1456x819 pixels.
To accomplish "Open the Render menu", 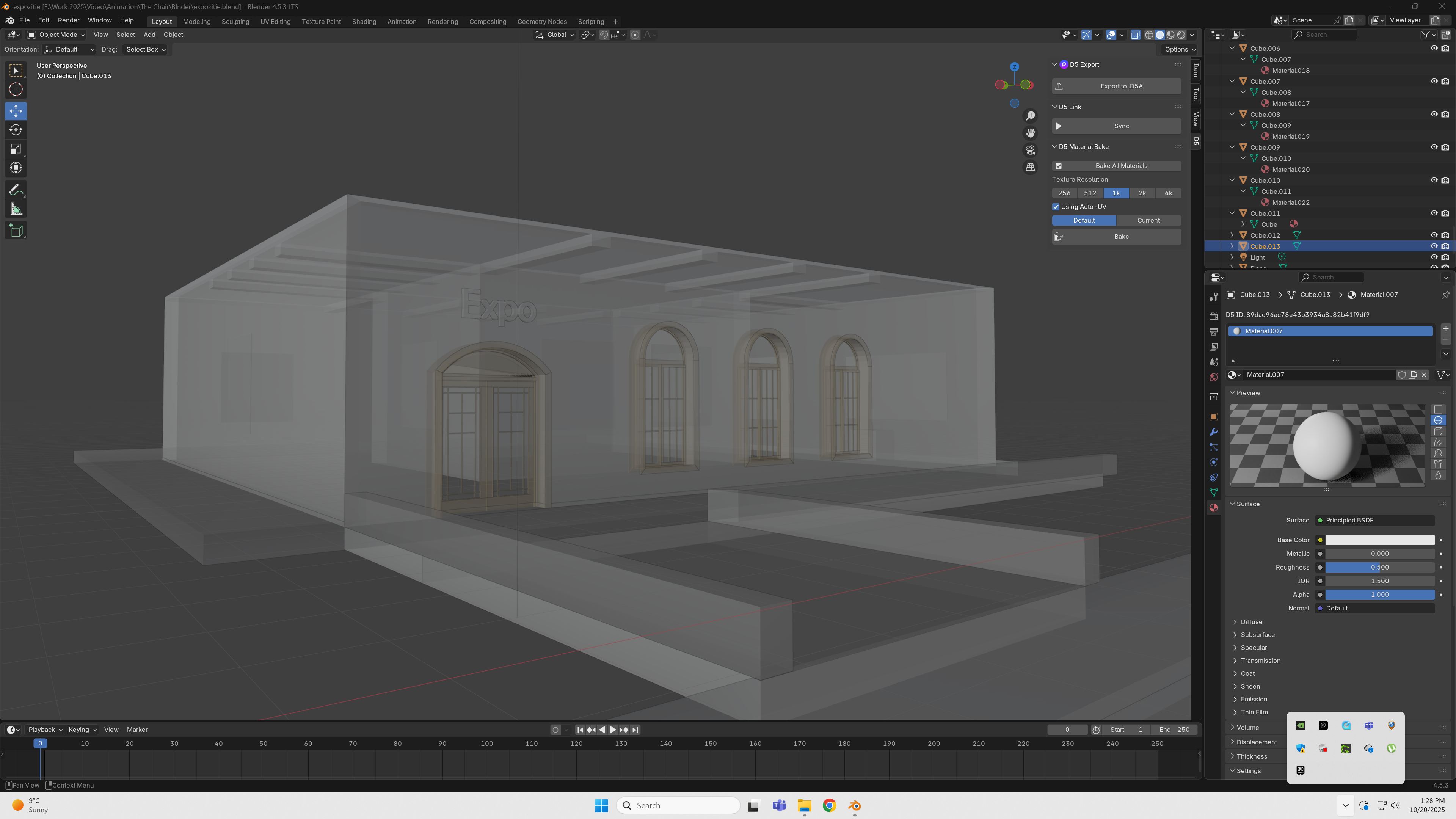I will click(68, 20).
